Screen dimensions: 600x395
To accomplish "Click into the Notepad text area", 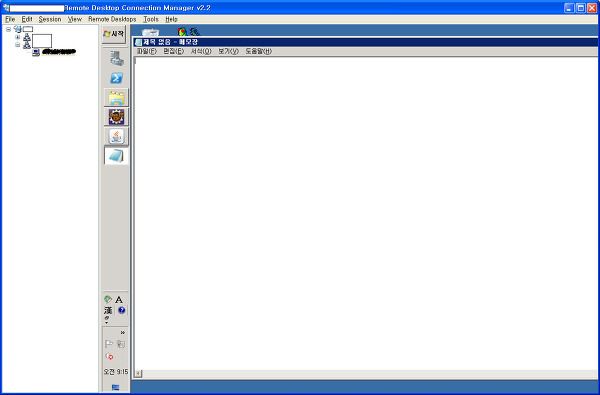I will coord(365,213).
